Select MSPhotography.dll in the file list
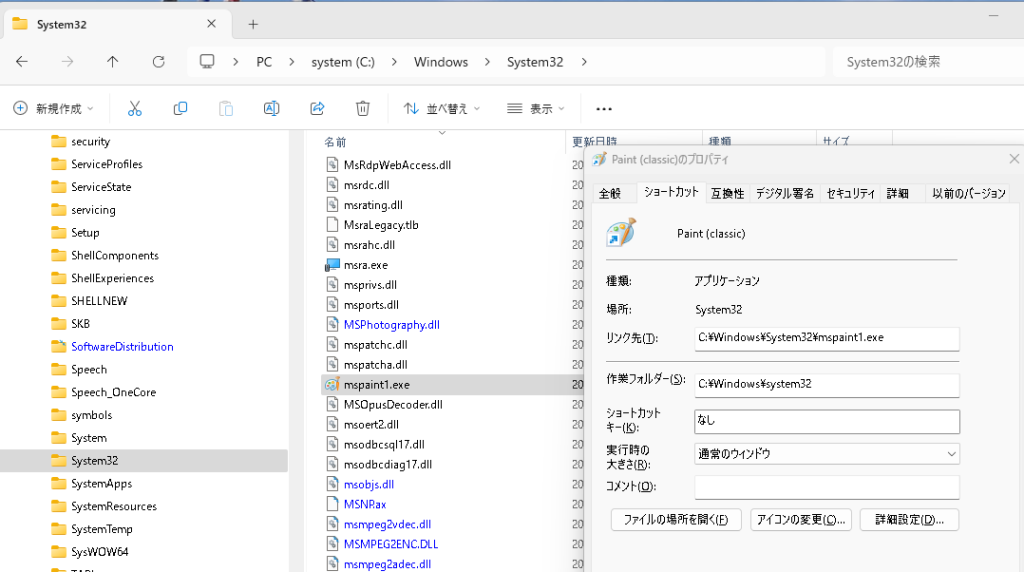This screenshot has height=572, width=1024. (x=392, y=325)
